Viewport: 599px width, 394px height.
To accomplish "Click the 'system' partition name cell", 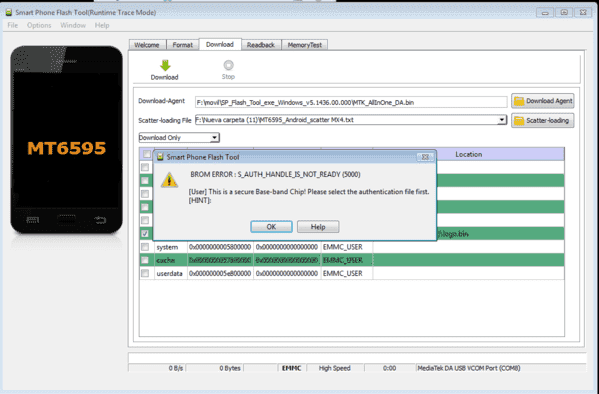I will (x=171, y=247).
